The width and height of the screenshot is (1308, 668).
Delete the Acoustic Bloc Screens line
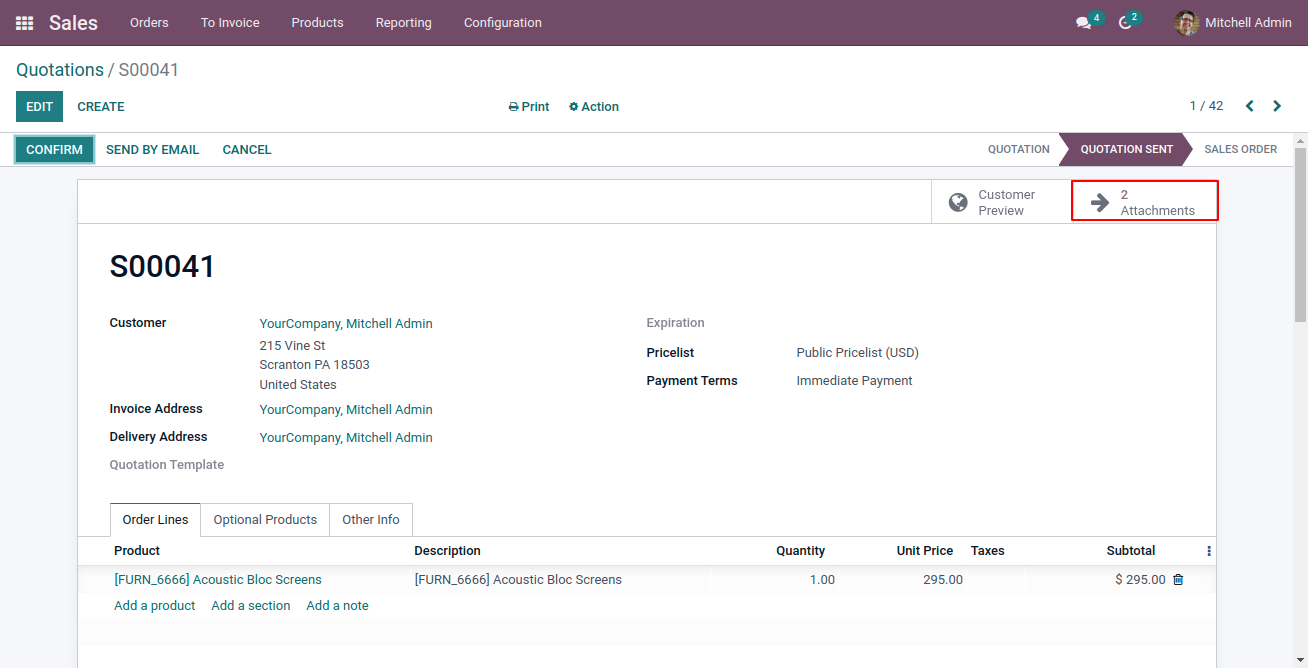click(x=1178, y=580)
